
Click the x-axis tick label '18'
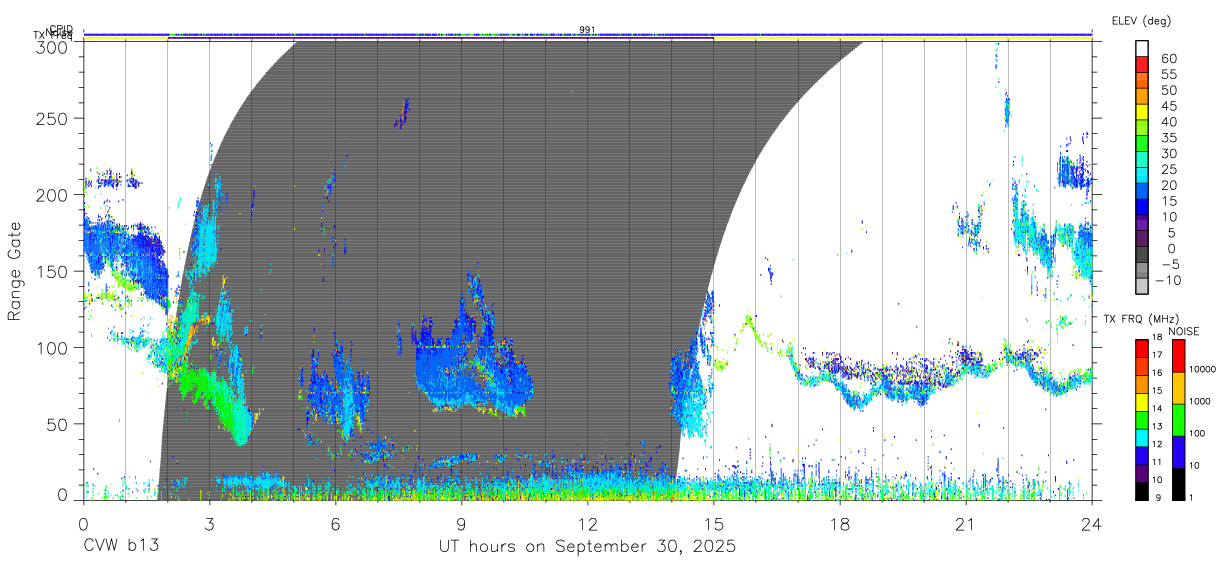tap(839, 524)
